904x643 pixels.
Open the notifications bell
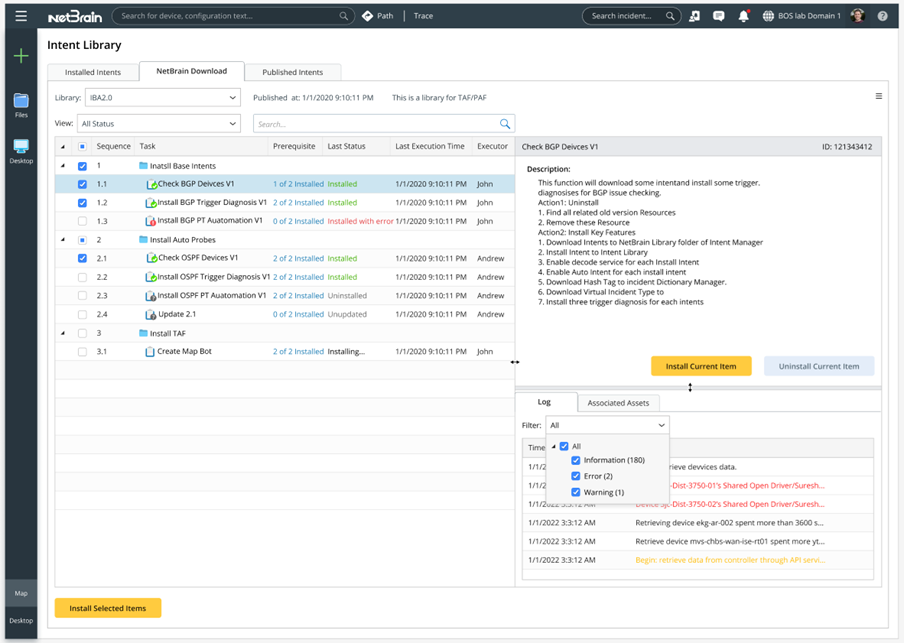(x=744, y=16)
